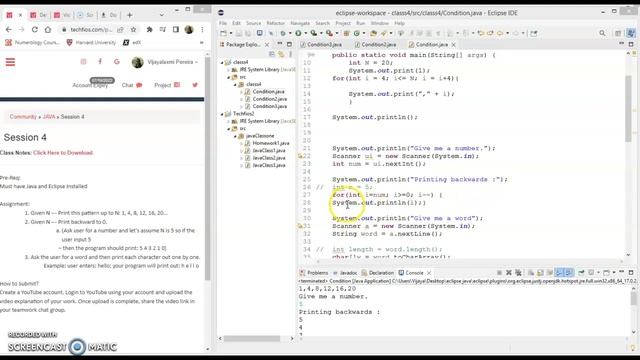640x360 pixels.
Task: Open Chrome extensions puzzle icon
Action: tap(149, 29)
